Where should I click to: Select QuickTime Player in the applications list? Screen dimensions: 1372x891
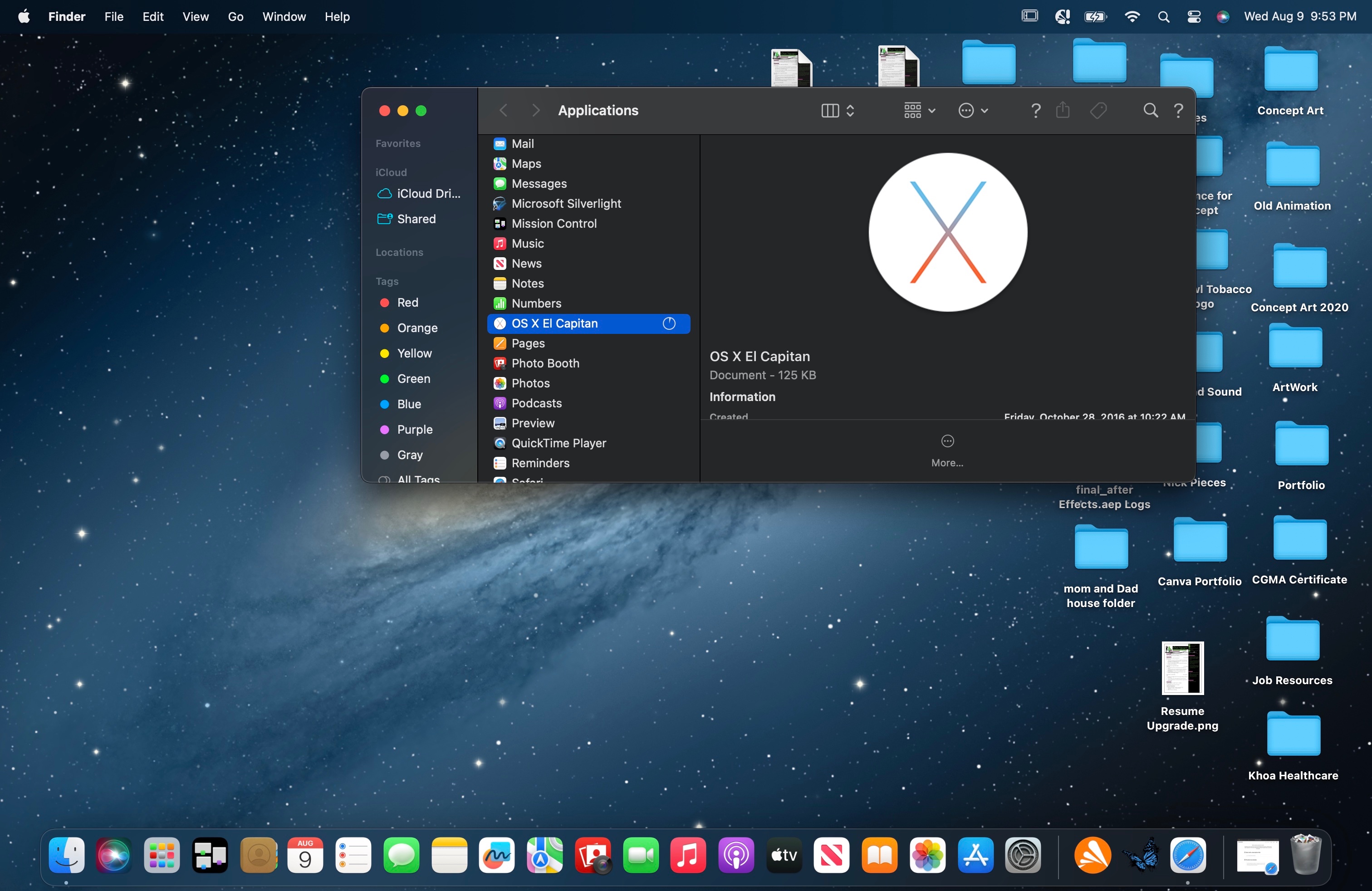558,443
